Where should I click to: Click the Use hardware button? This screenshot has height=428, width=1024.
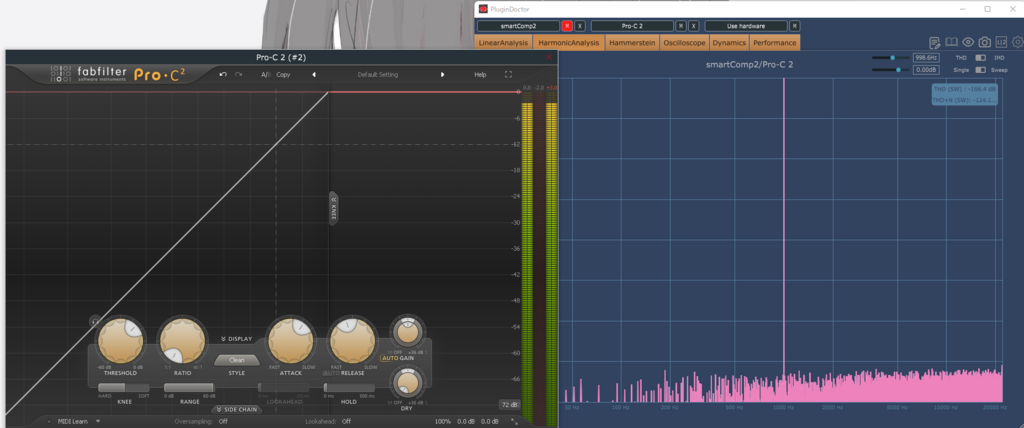[746, 26]
